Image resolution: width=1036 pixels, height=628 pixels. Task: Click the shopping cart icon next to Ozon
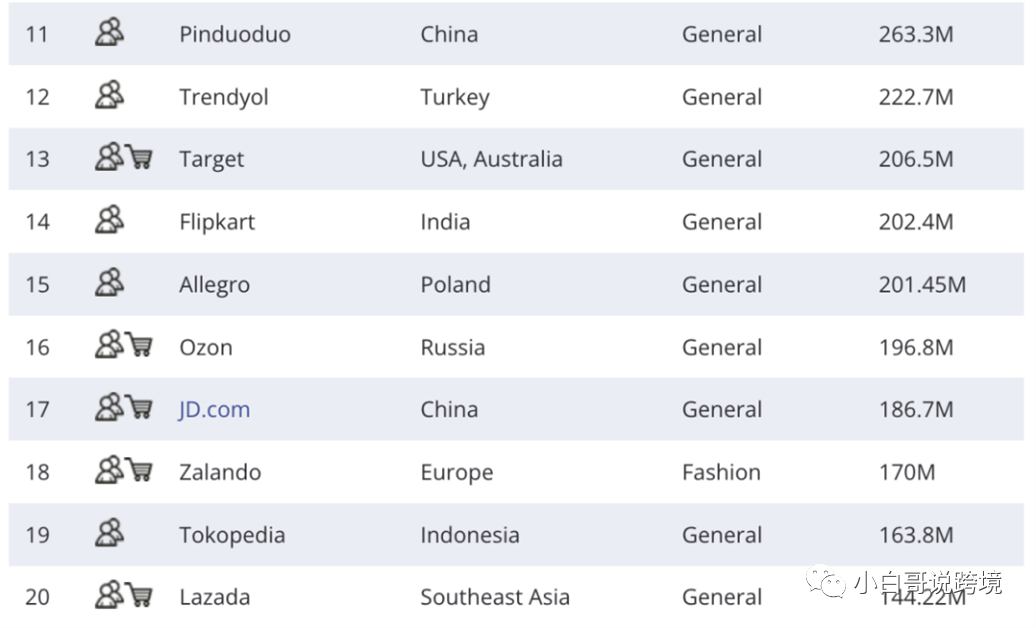(x=140, y=346)
